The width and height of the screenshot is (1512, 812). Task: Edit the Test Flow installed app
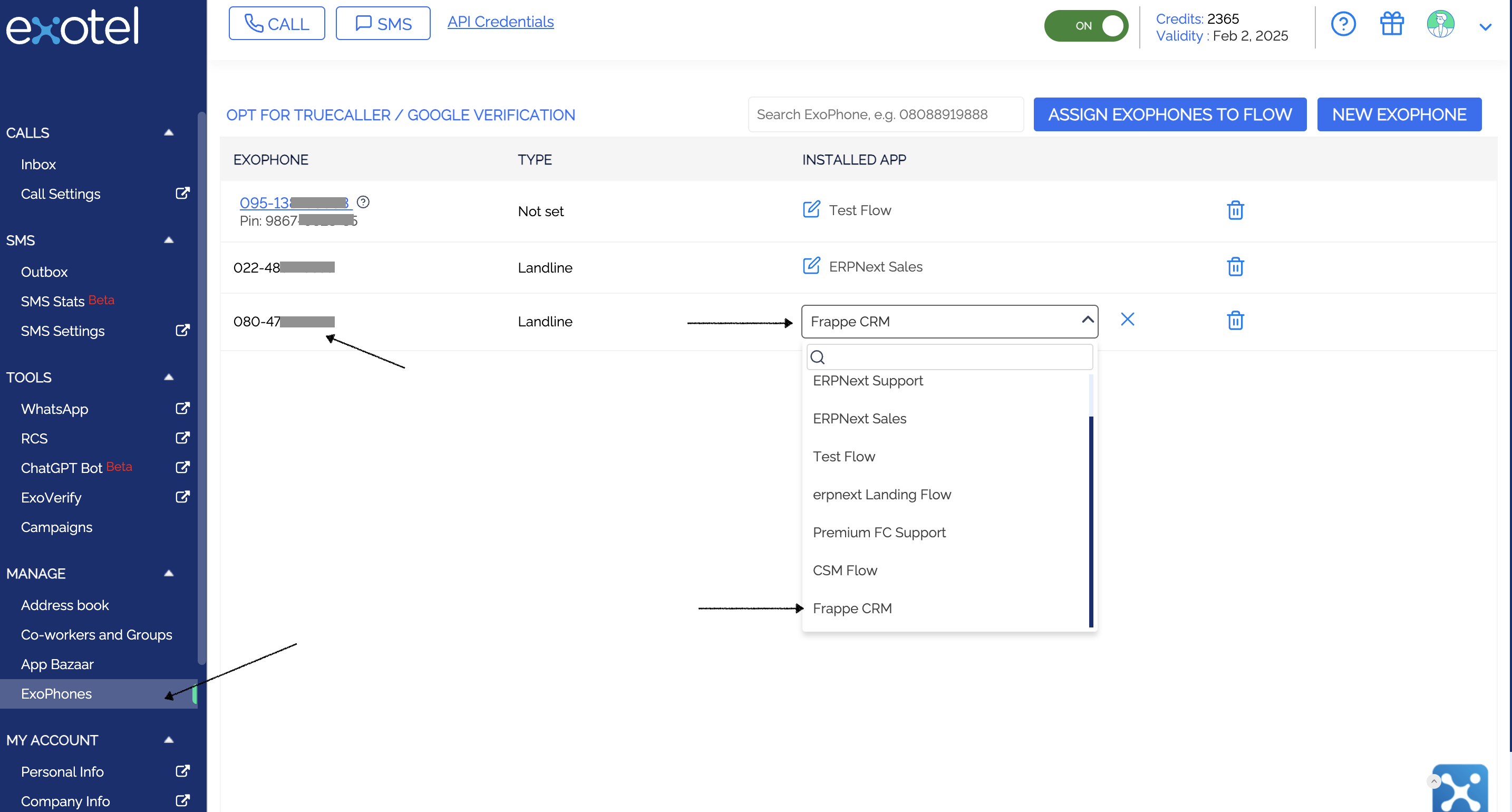[811, 210]
